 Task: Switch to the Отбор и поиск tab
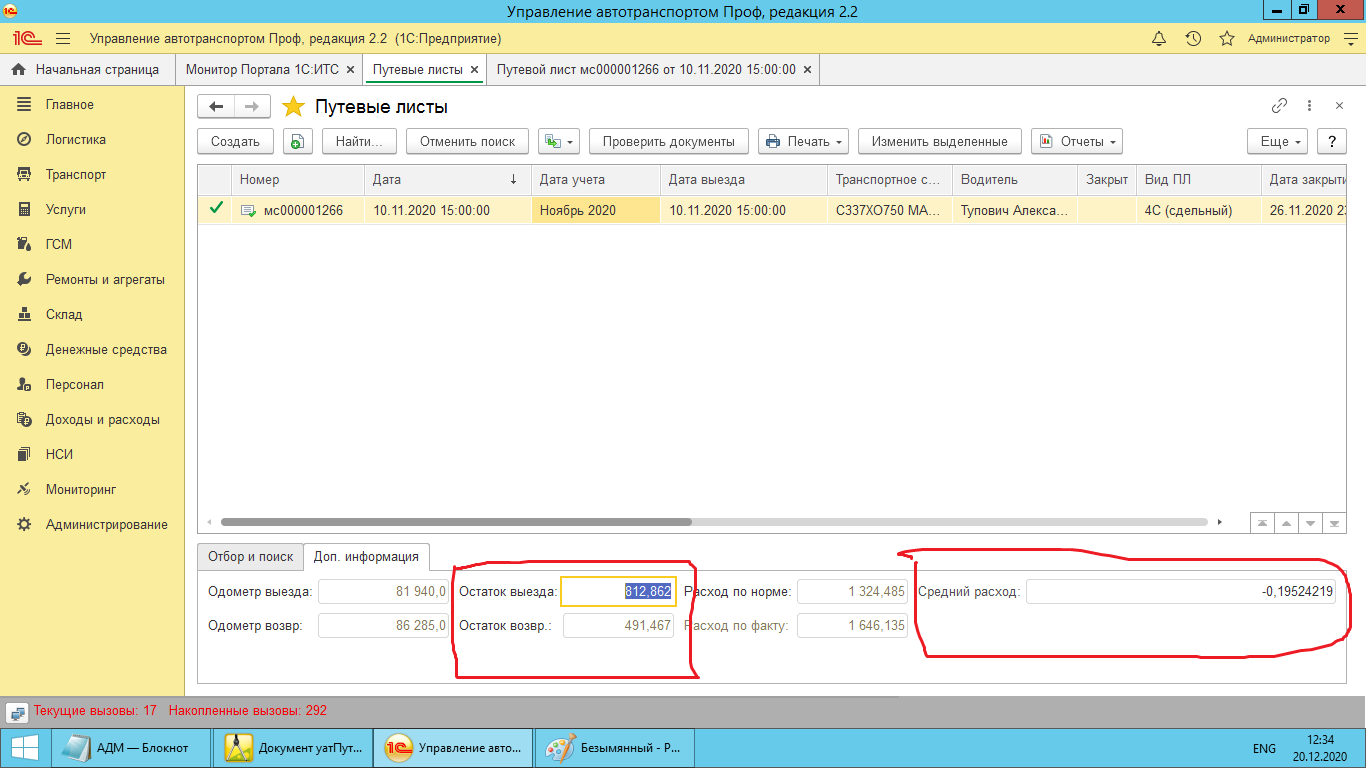250,557
